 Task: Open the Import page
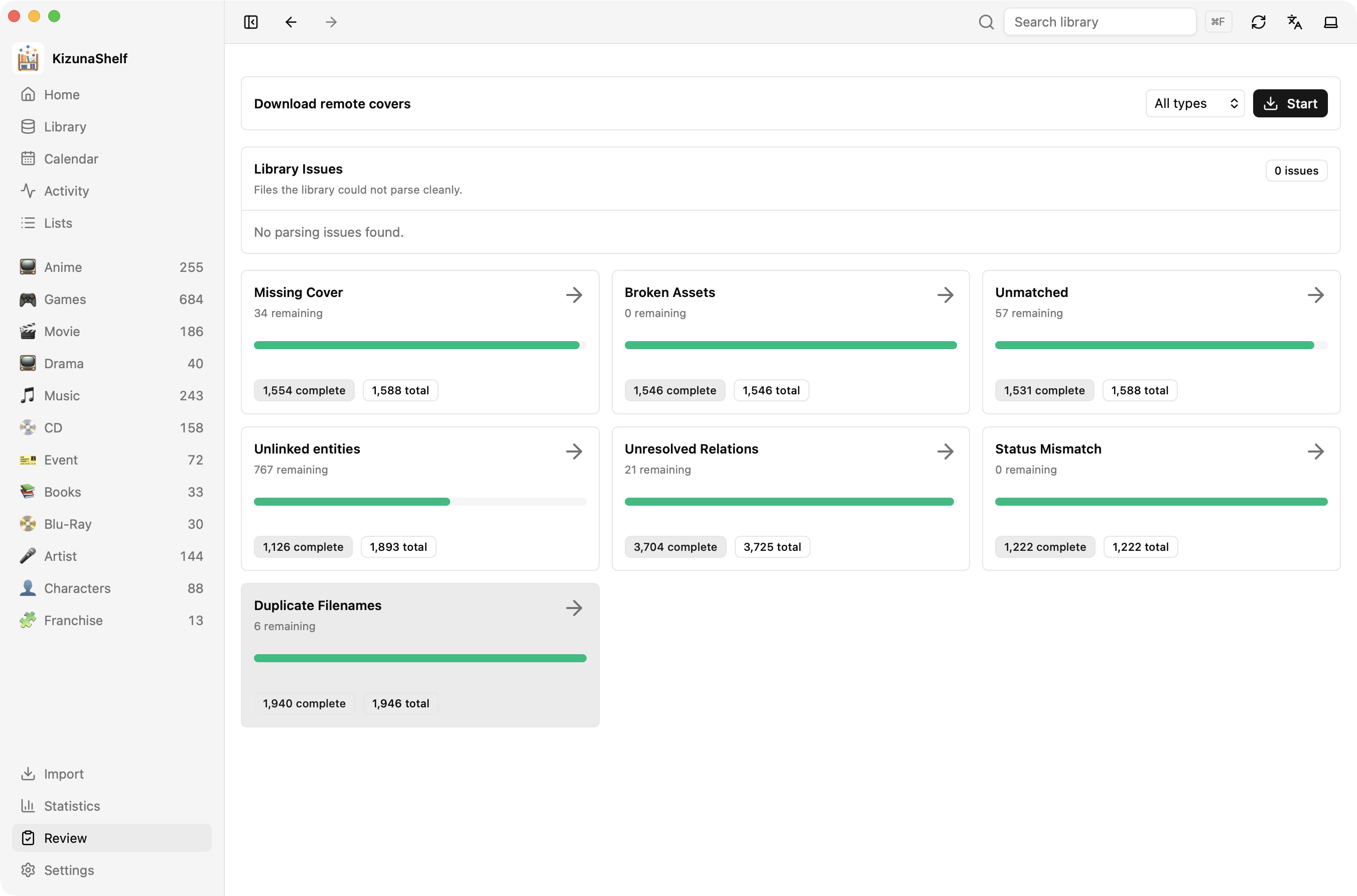click(x=112, y=774)
